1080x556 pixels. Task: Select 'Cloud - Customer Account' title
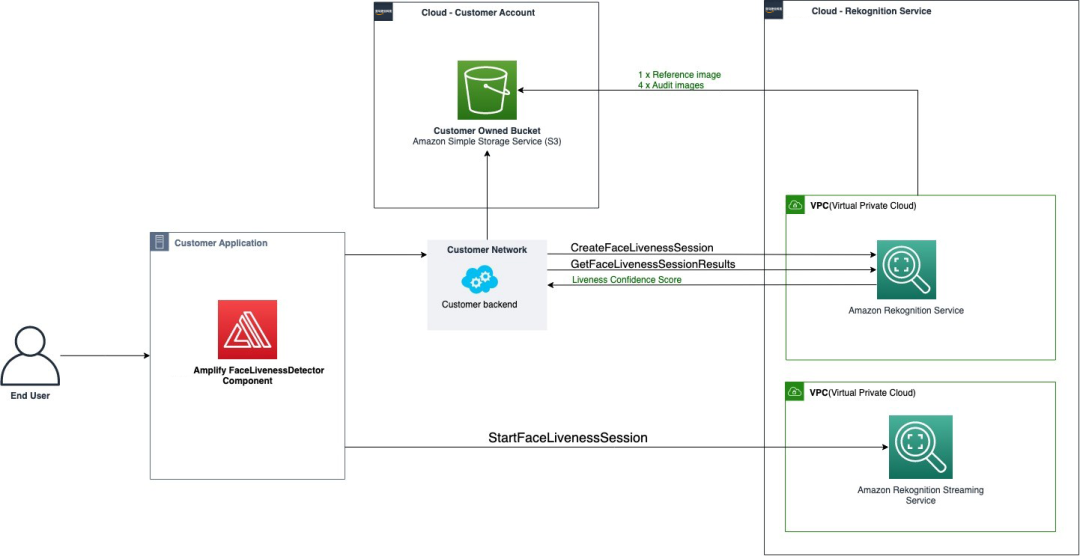(478, 12)
